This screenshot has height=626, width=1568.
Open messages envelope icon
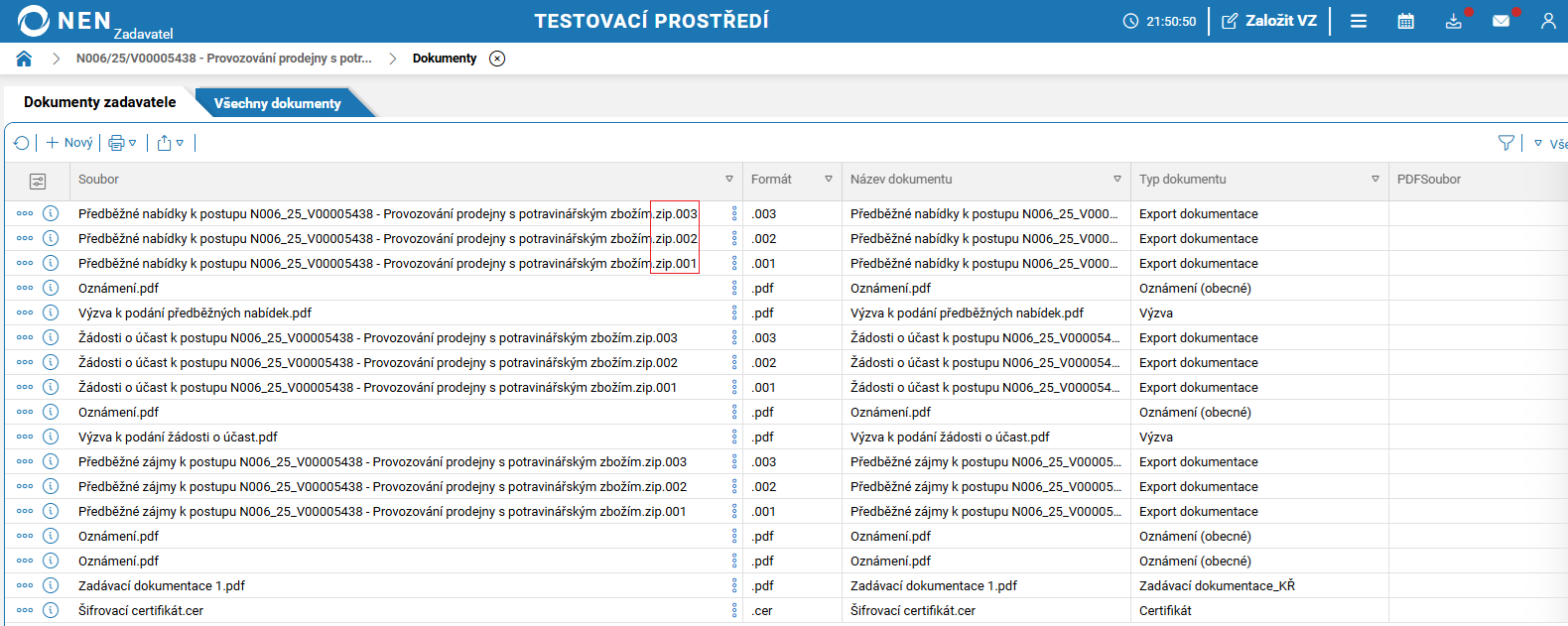1501,21
